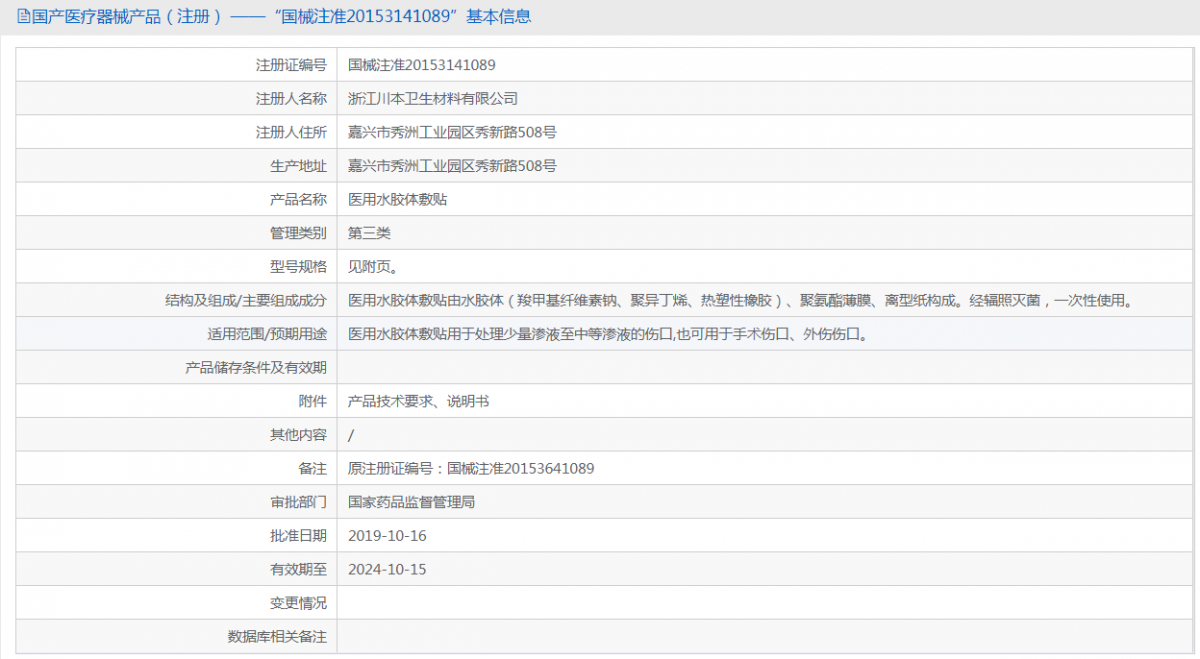Image resolution: width=1200 pixels, height=659 pixels.
Task: Select the slash value in the 其他内容 row
Action: (x=350, y=435)
